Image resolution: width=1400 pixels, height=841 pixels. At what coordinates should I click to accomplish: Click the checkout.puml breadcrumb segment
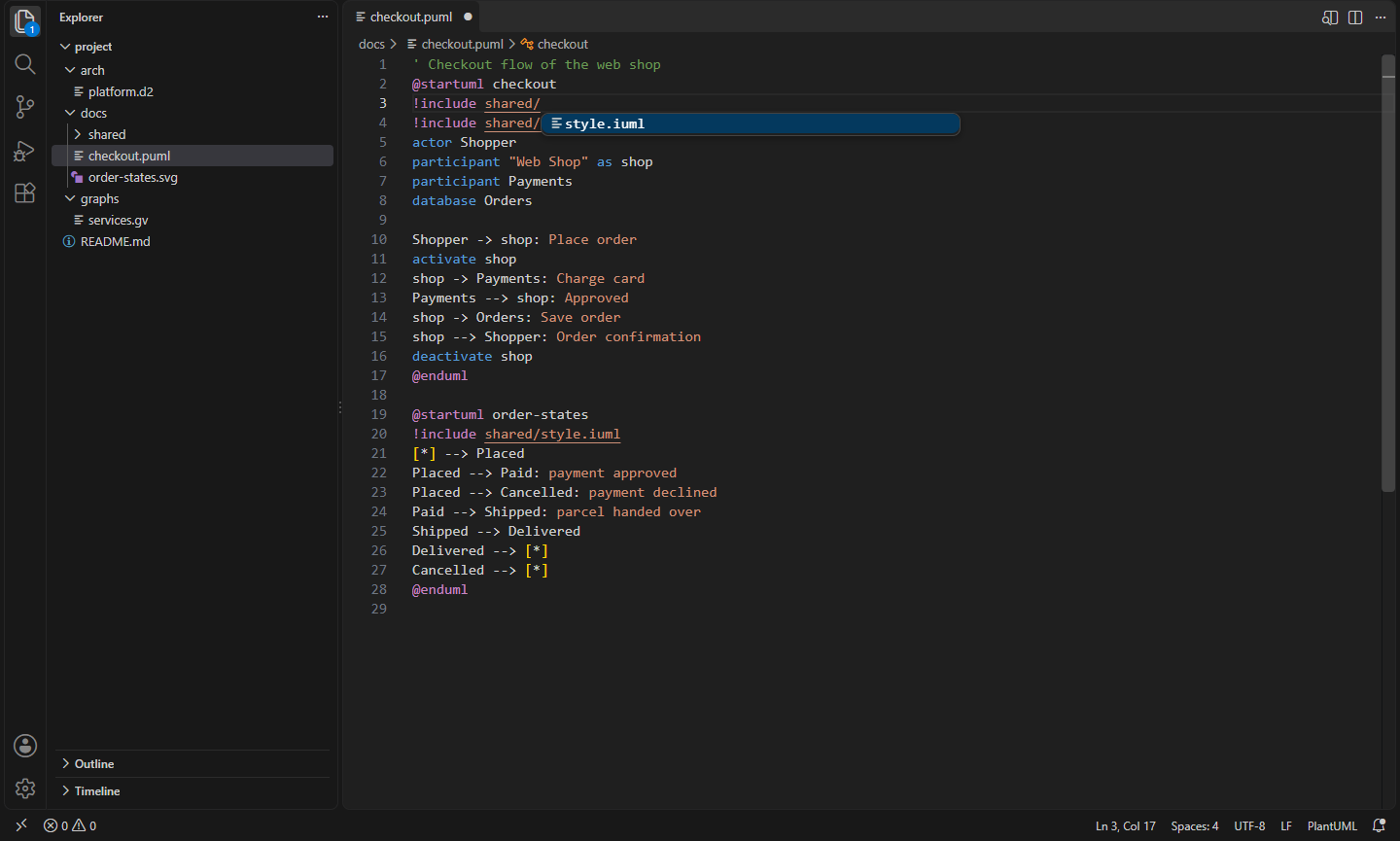tap(455, 44)
